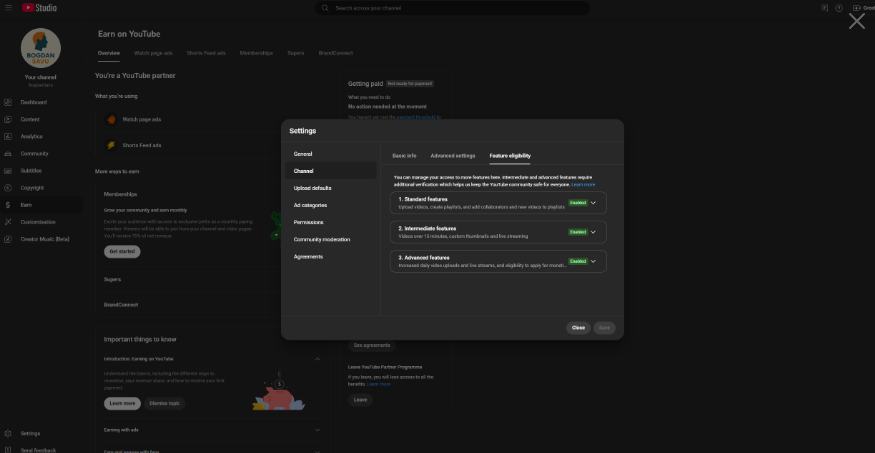Open the Watch page ads tab
This screenshot has width=875, height=453.
point(153,53)
